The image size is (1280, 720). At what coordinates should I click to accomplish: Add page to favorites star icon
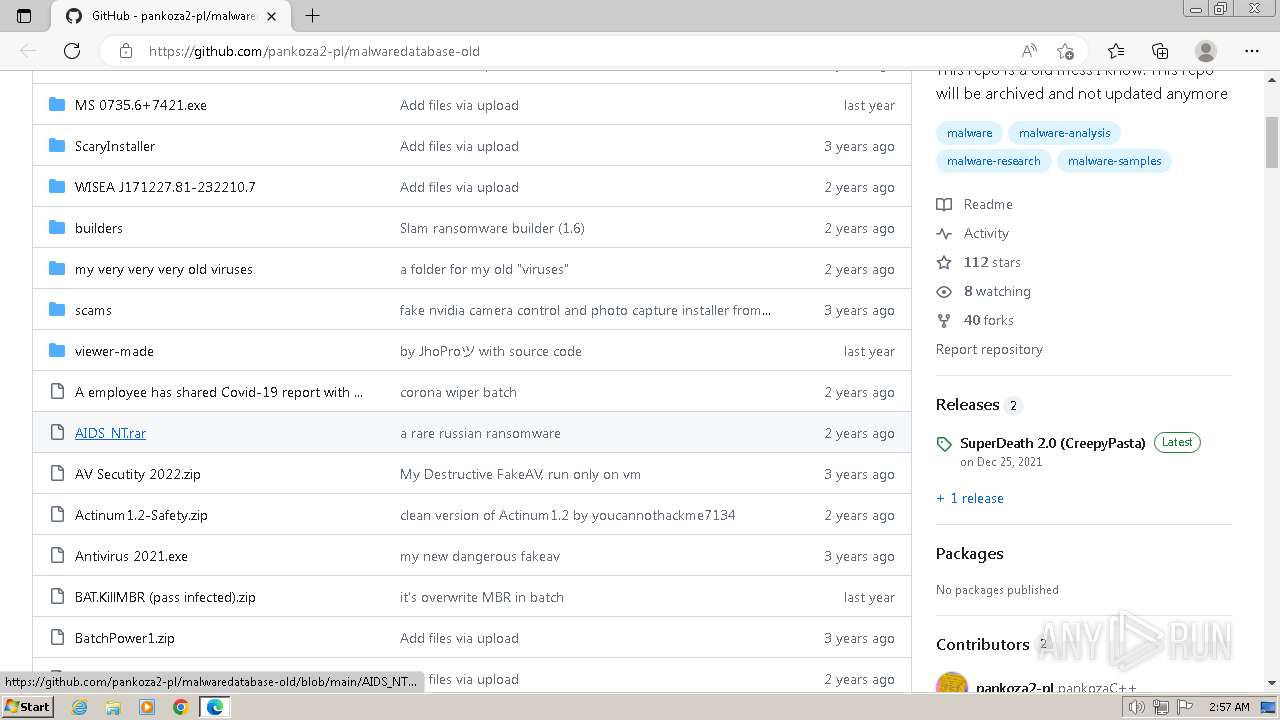(x=1065, y=51)
